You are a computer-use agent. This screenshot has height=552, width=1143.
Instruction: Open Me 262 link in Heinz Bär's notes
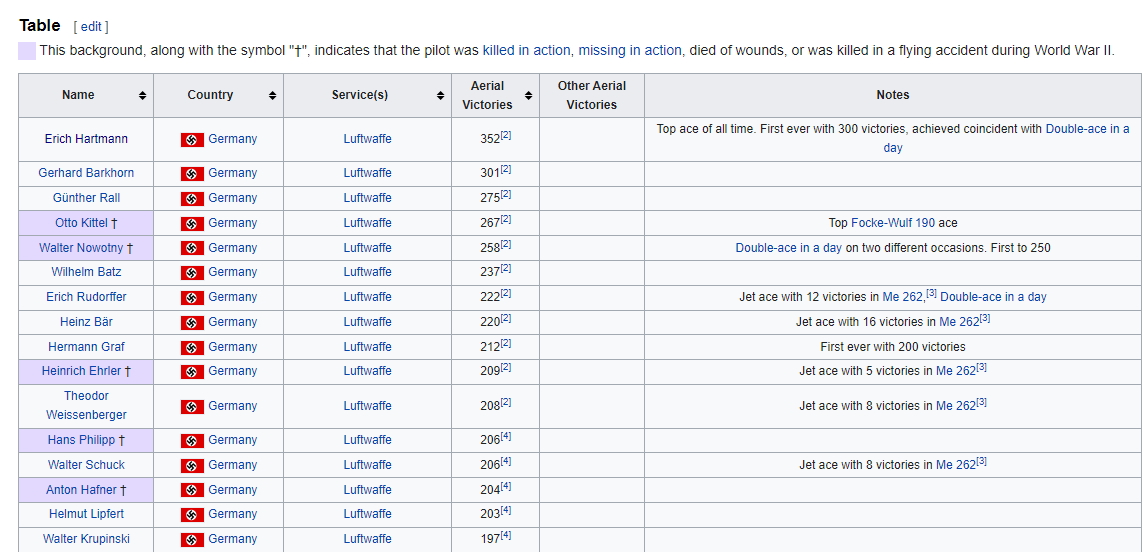958,322
